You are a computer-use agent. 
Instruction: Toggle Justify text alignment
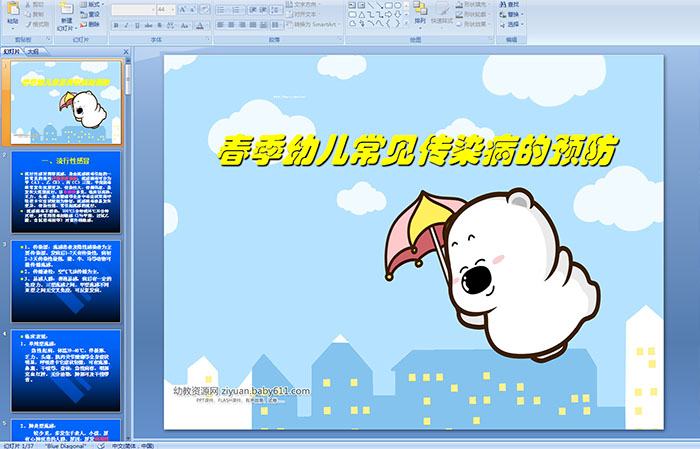(253, 25)
